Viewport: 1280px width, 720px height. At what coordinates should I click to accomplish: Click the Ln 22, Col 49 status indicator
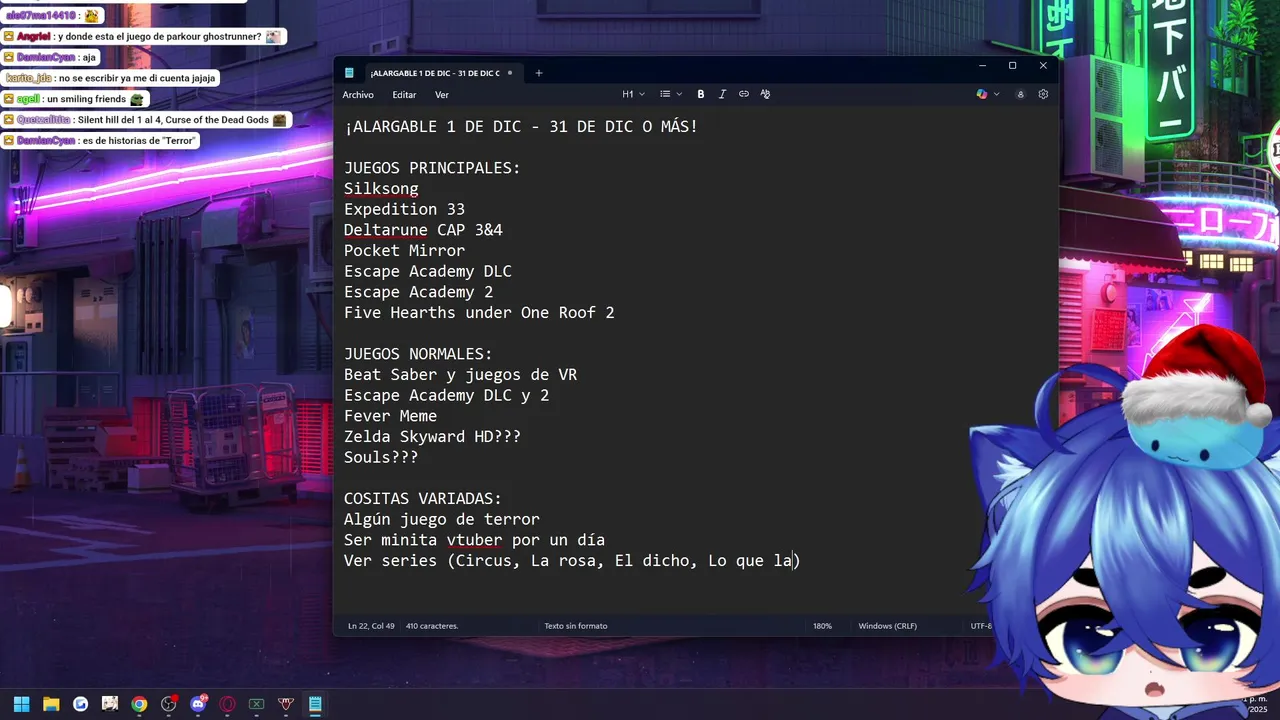click(x=371, y=626)
